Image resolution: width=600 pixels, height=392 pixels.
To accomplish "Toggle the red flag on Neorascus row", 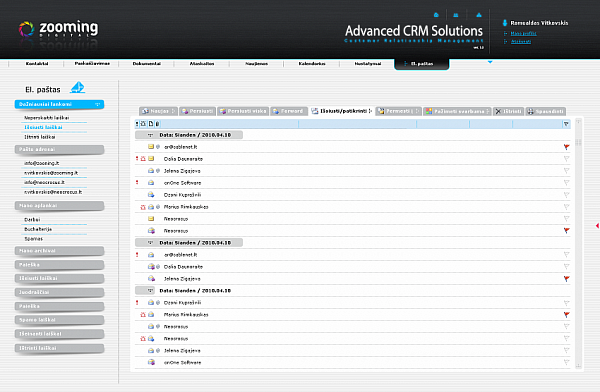I will [x=566, y=230].
